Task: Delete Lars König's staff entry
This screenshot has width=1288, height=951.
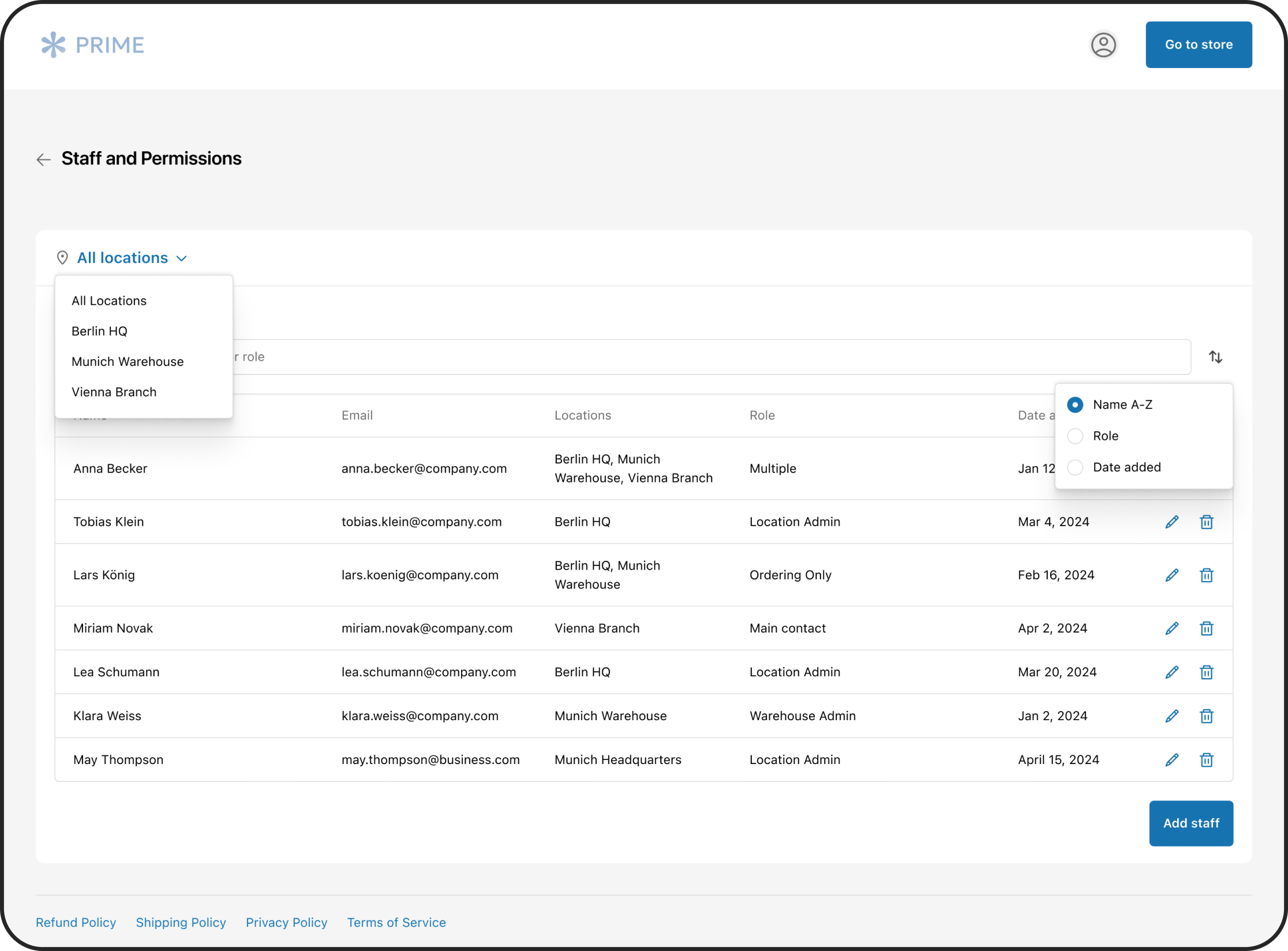Action: click(1207, 575)
